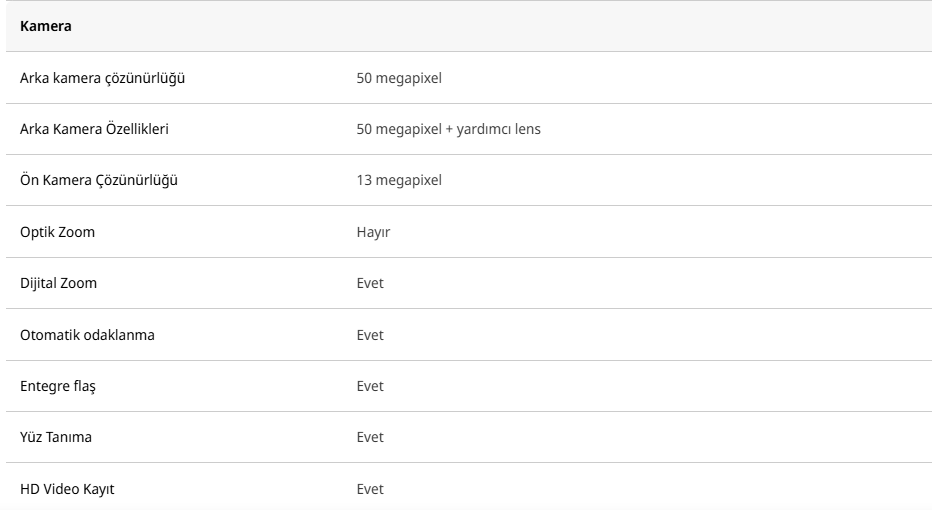Click the 'Arka Kamera Özellikleri' label

101,129
